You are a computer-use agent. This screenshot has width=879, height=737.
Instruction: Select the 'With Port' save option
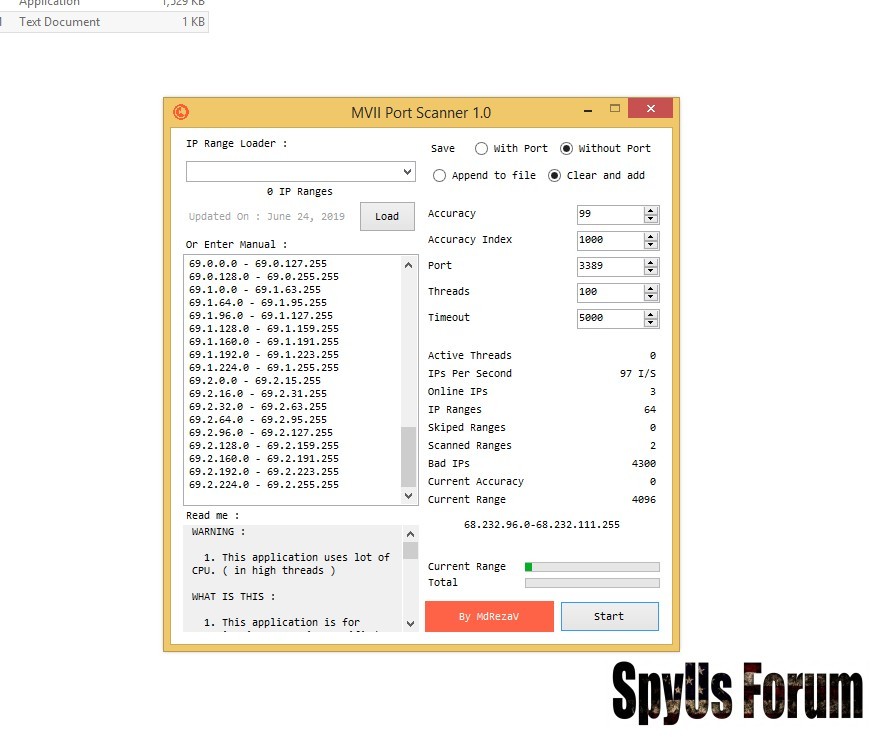(x=482, y=149)
